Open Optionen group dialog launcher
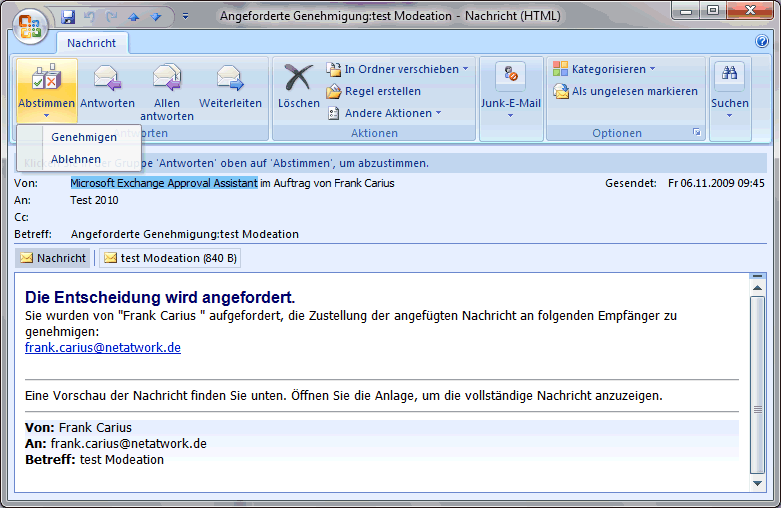 [x=697, y=132]
